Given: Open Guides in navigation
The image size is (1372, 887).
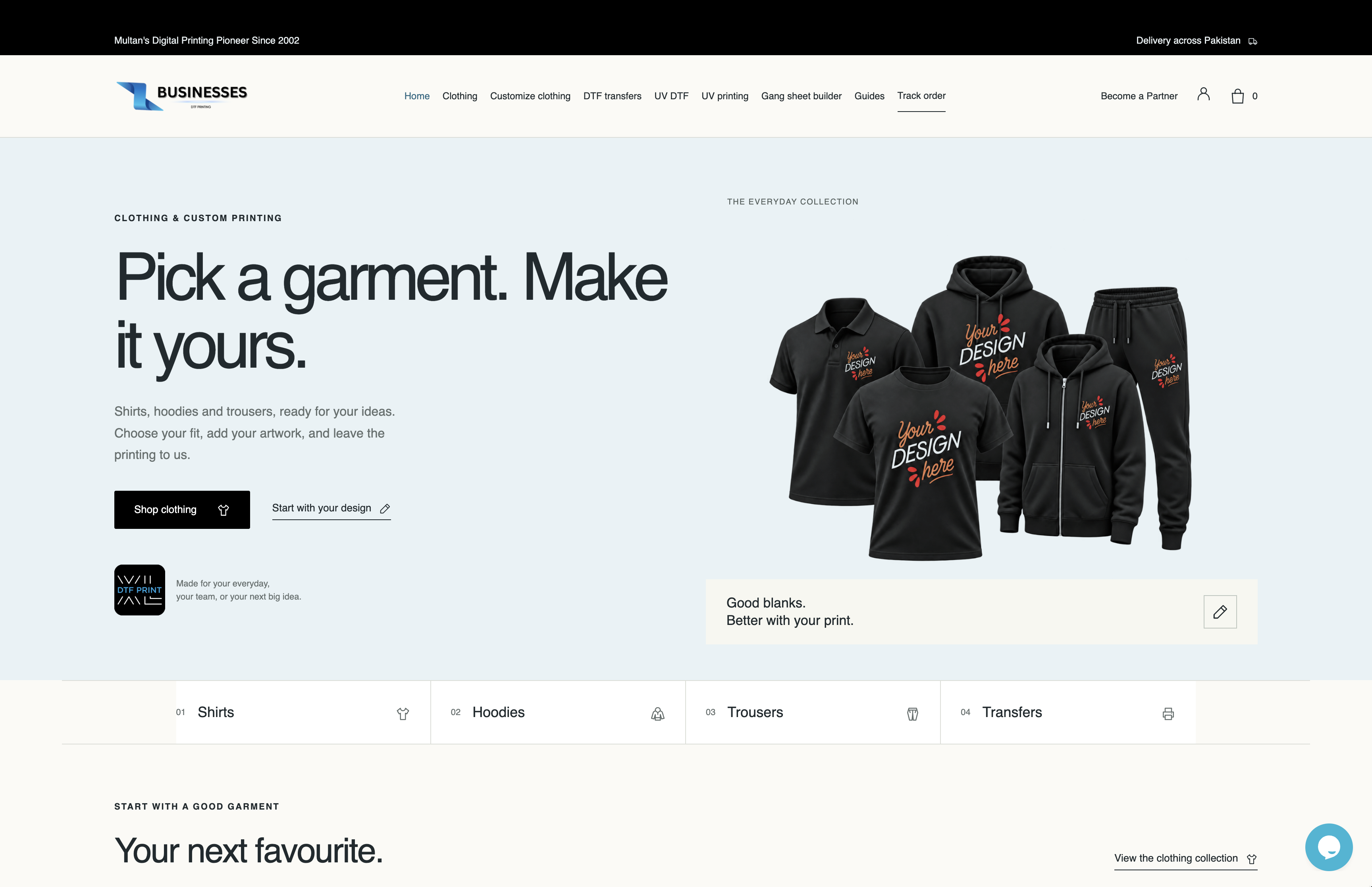Looking at the screenshot, I should point(869,96).
